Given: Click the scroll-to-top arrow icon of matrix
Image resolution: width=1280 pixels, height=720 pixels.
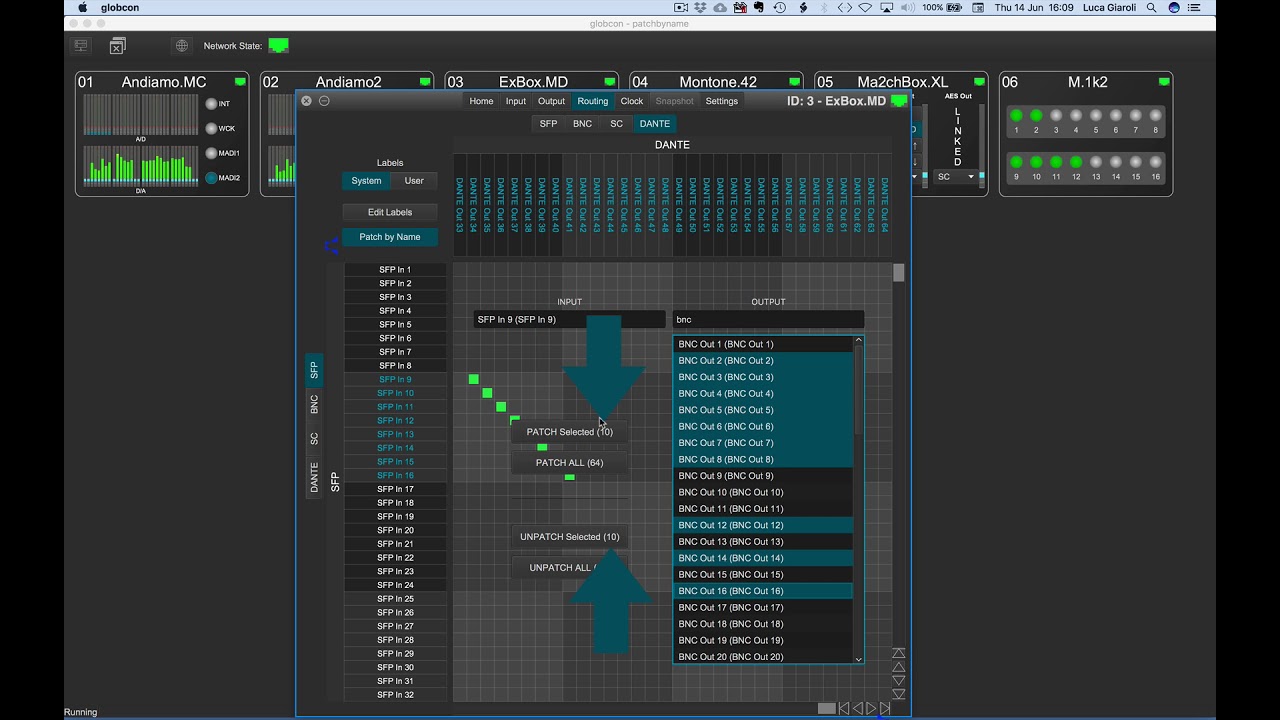Looking at the screenshot, I should pyautogui.click(x=898, y=653).
